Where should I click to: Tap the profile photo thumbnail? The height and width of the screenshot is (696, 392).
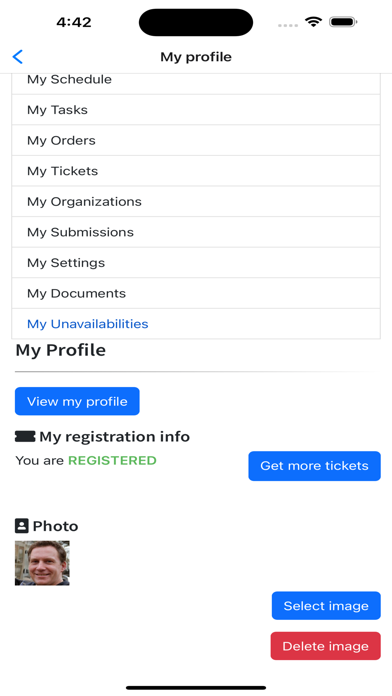click(42, 563)
